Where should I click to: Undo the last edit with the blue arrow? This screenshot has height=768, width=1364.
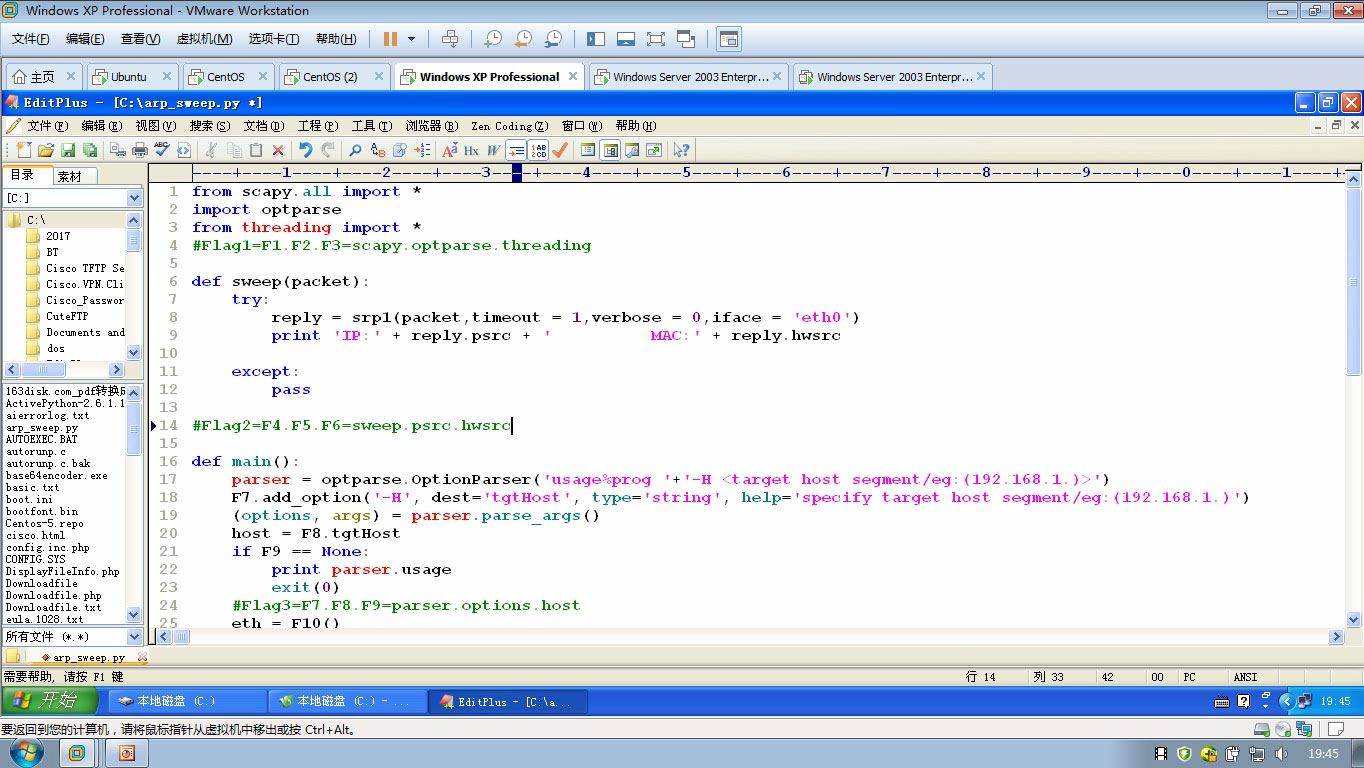306,150
